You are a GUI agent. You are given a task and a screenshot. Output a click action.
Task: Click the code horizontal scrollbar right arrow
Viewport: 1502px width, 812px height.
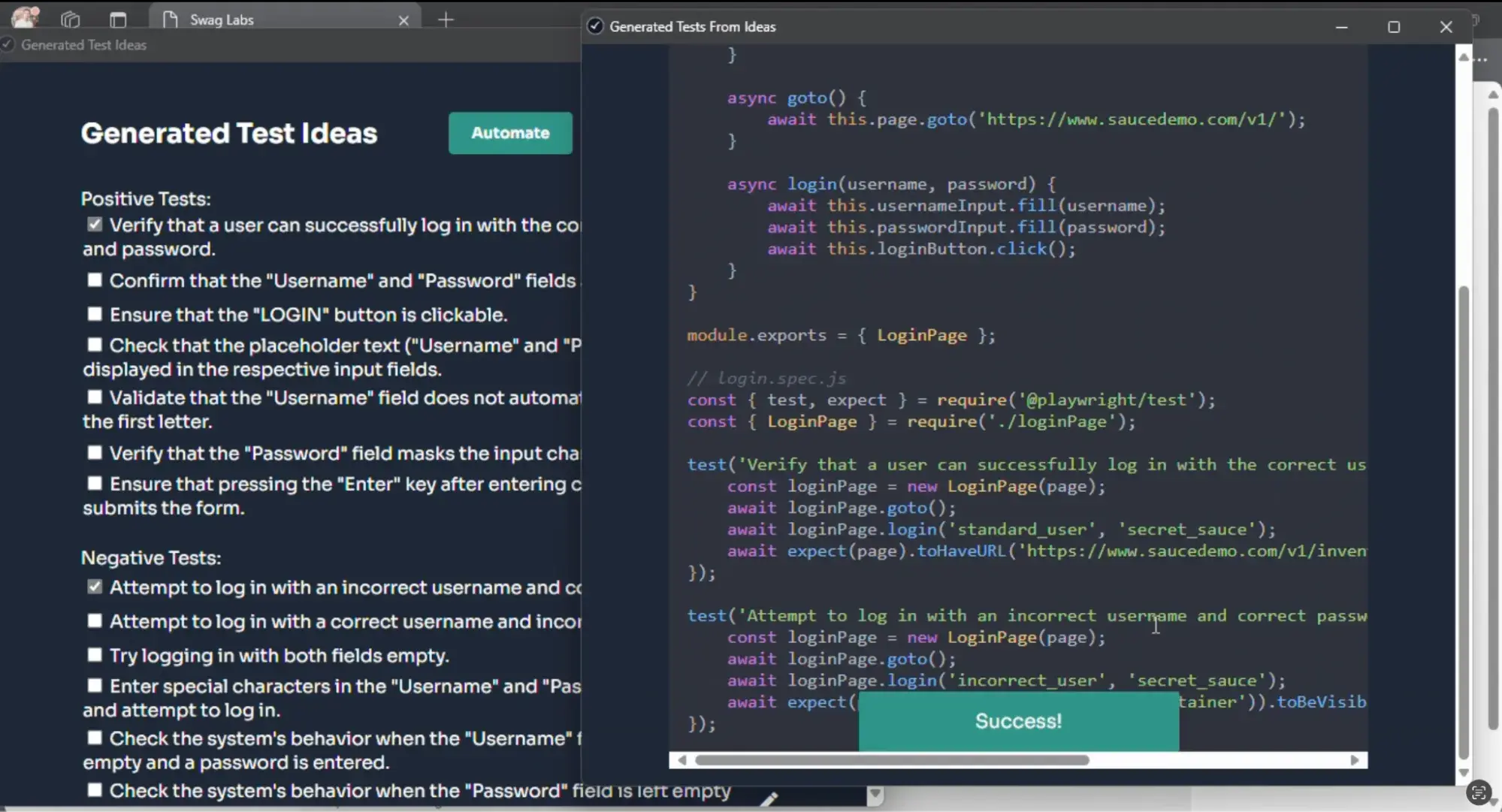[1355, 760]
